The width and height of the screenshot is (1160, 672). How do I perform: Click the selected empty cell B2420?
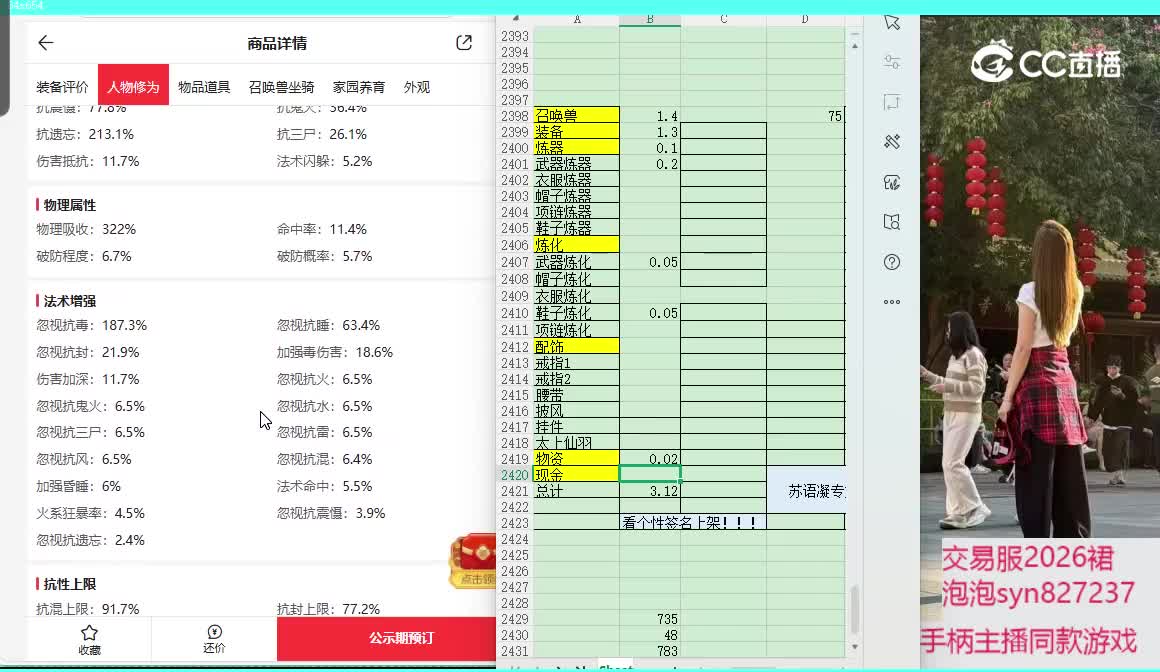(650, 474)
